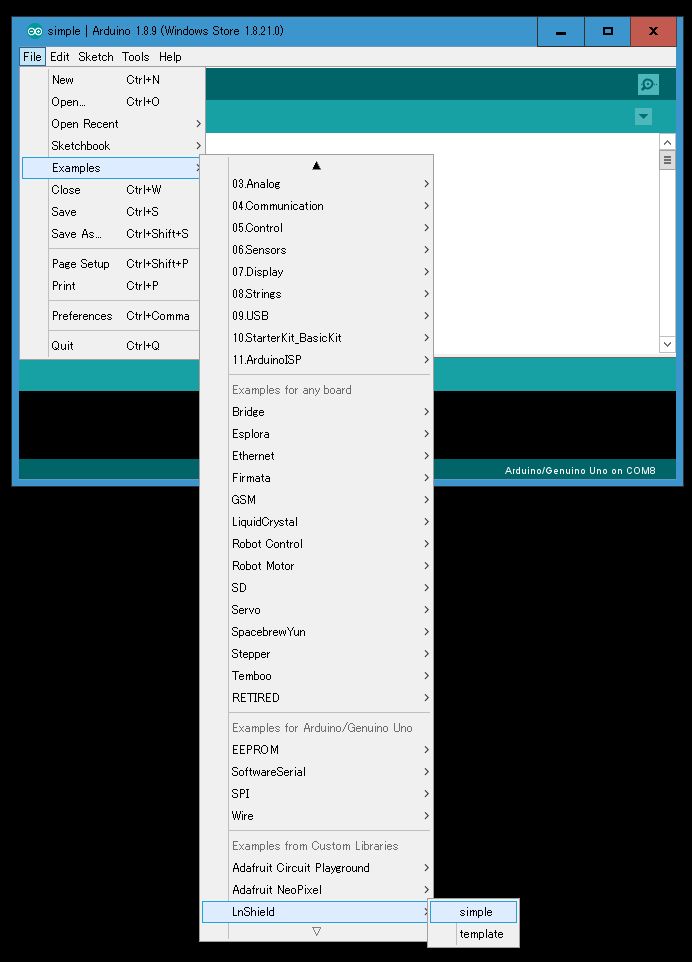Open SPI library examples
Image resolution: width=692 pixels, height=962 pixels.
[317, 794]
